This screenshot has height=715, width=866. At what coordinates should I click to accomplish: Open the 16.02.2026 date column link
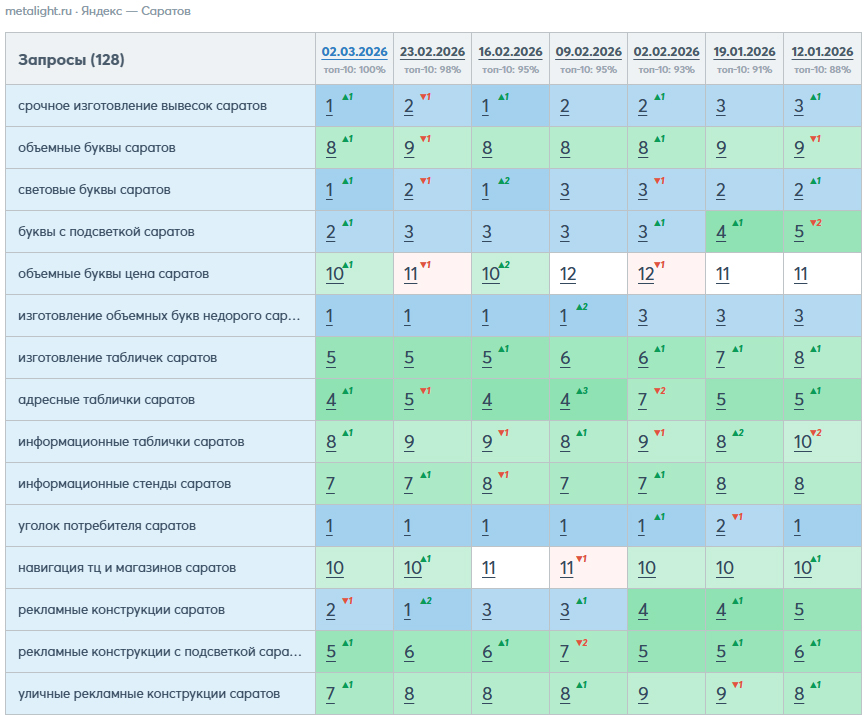pos(510,52)
